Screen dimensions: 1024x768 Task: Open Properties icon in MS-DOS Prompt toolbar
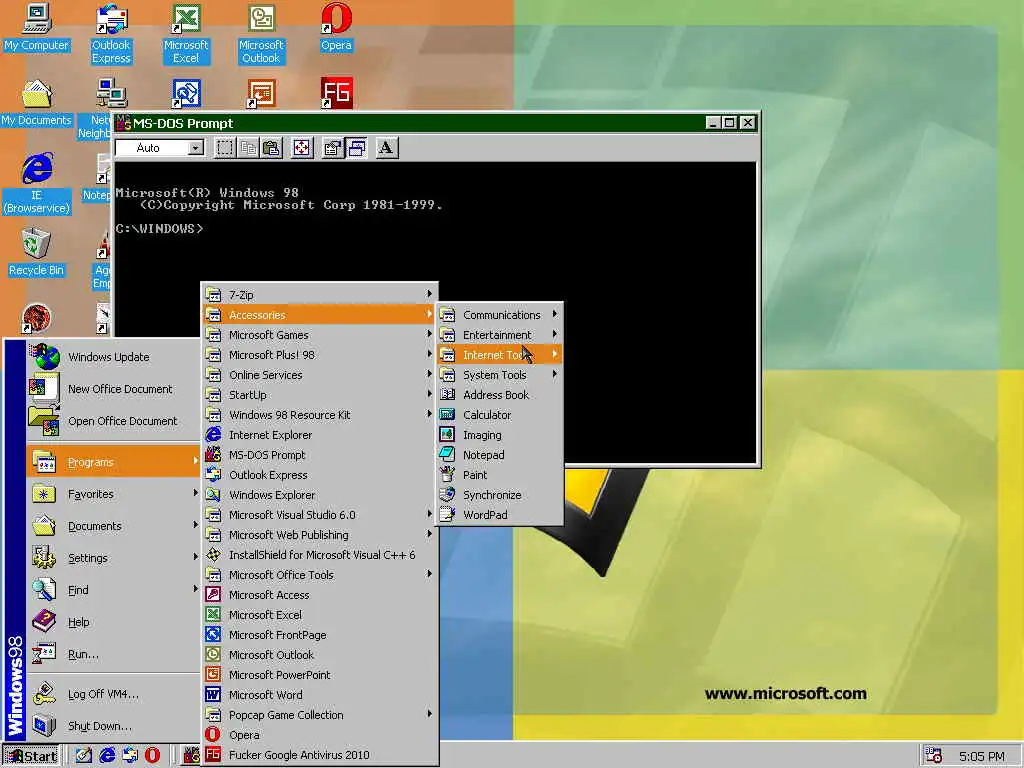pyautogui.click(x=332, y=148)
